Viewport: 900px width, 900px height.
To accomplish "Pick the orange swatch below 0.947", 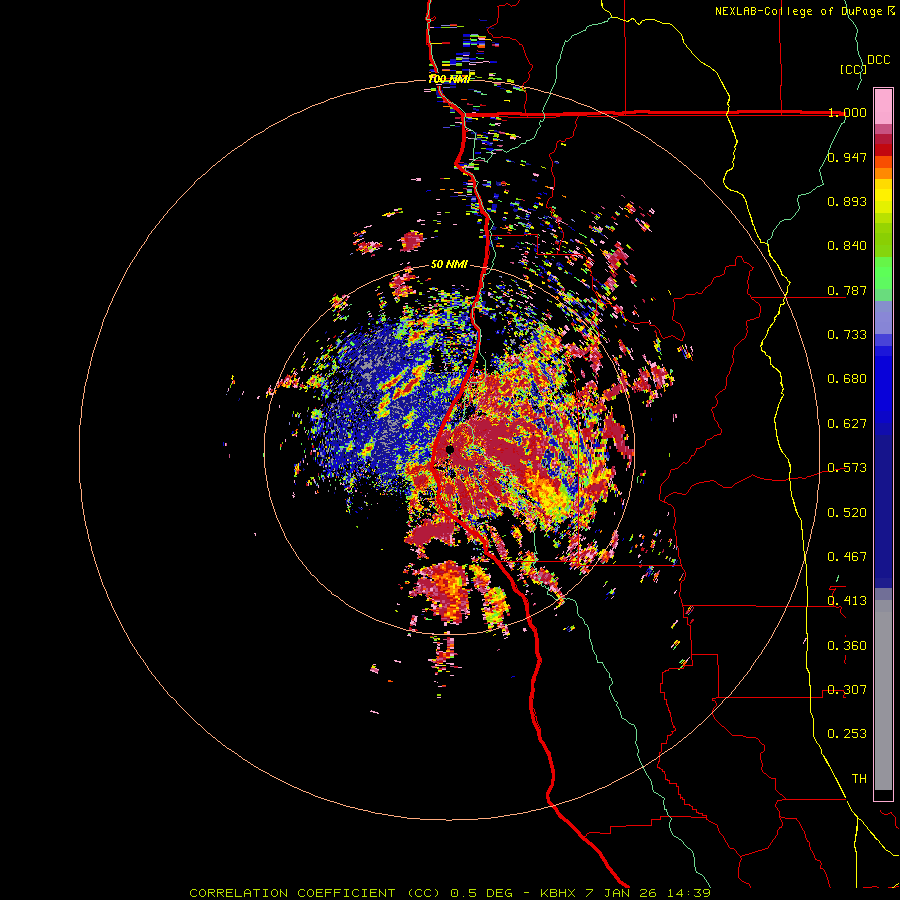I will (x=883, y=173).
